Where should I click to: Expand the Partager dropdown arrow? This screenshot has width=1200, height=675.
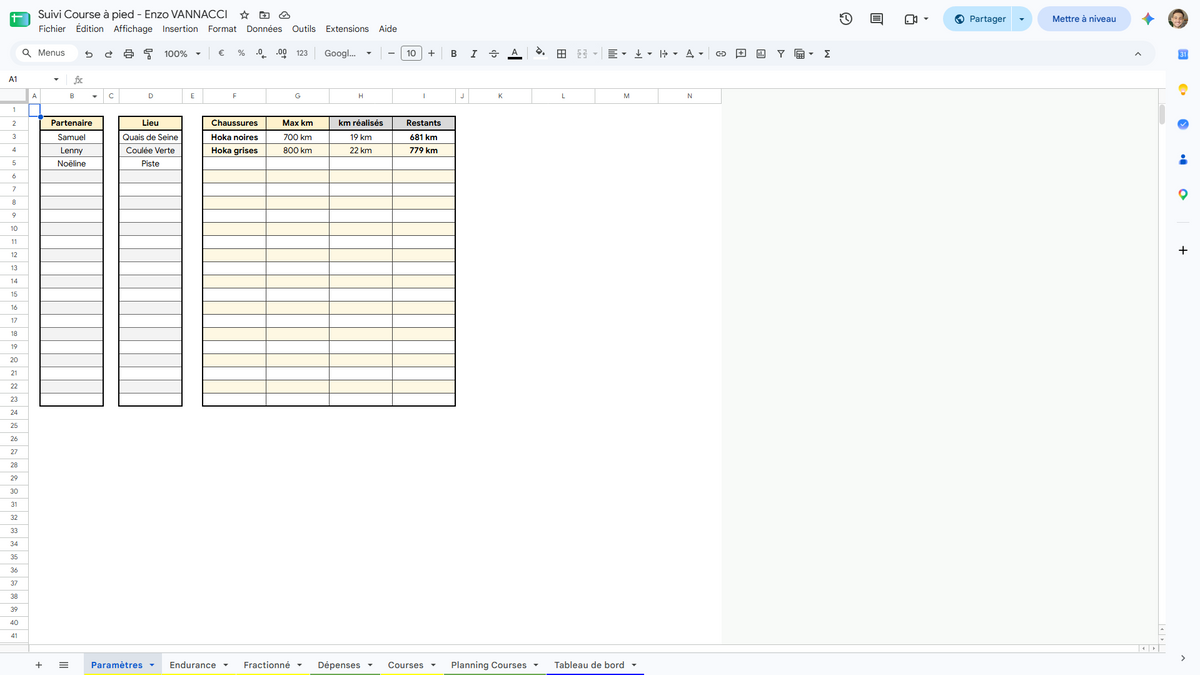pyautogui.click(x=1021, y=19)
